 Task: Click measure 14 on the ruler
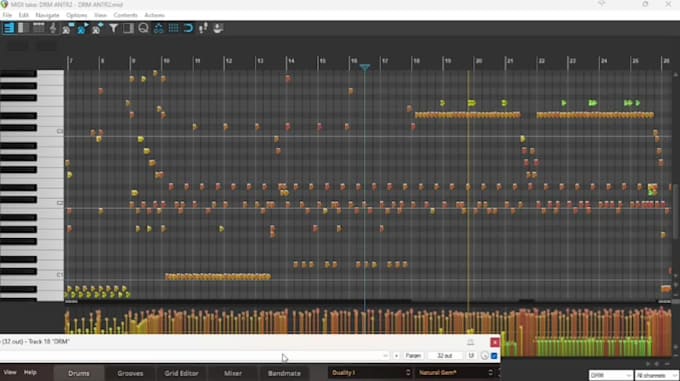pos(291,61)
